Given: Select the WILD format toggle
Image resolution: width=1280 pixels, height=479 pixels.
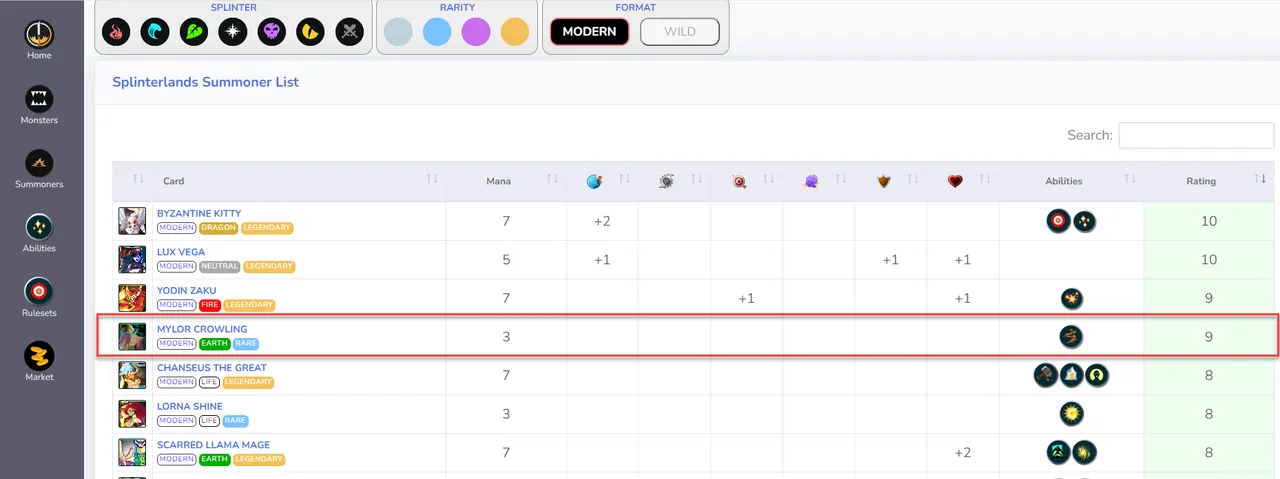Looking at the screenshot, I should pos(680,32).
